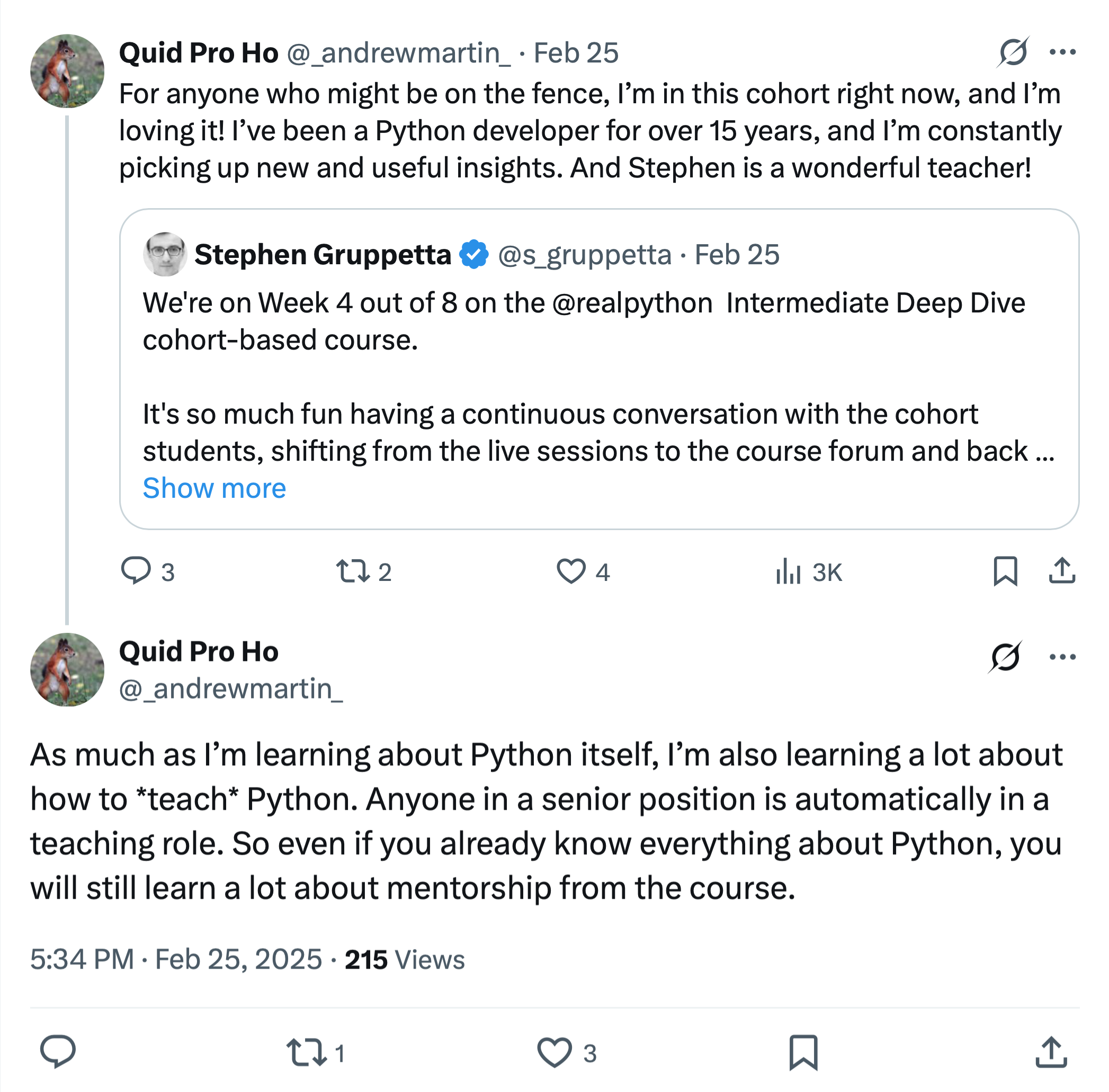1109x1092 pixels.
Task: Click the verified badge next to Stephen Gruppetta
Action: pyautogui.click(x=475, y=254)
